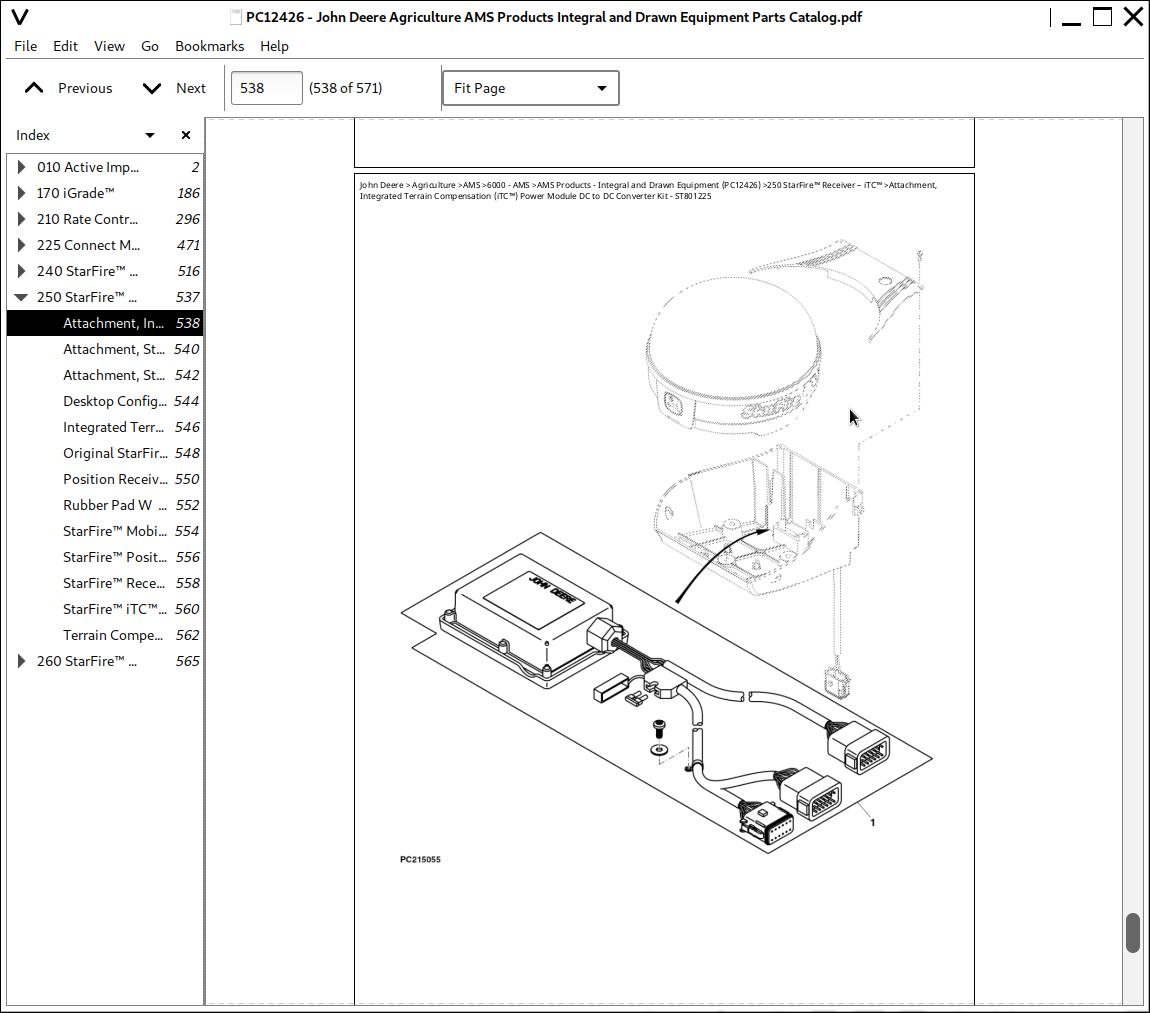Expand the 170 iGrade index entry
The width and height of the screenshot is (1150, 1013).
click(21, 193)
